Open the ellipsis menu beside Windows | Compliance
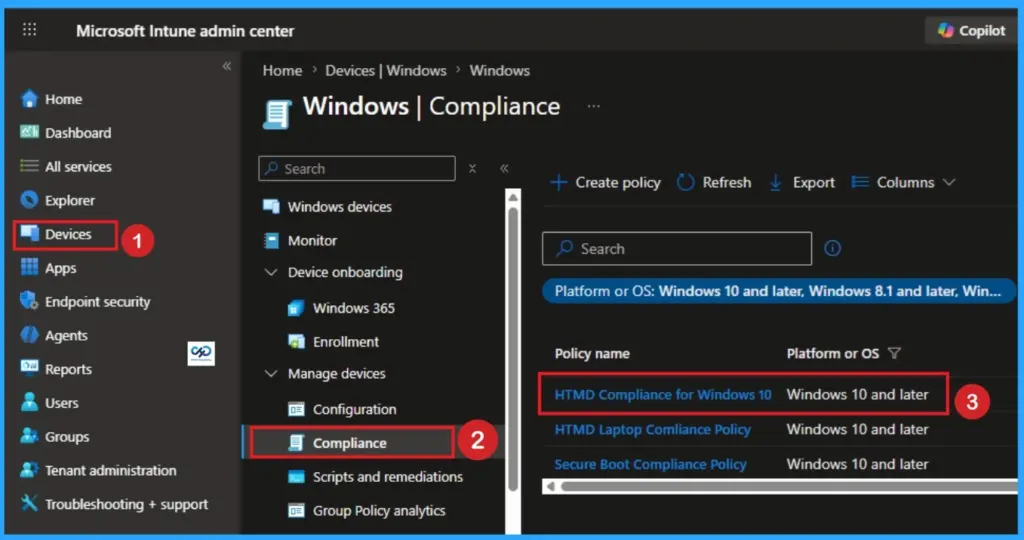The image size is (1024, 540). (x=593, y=106)
